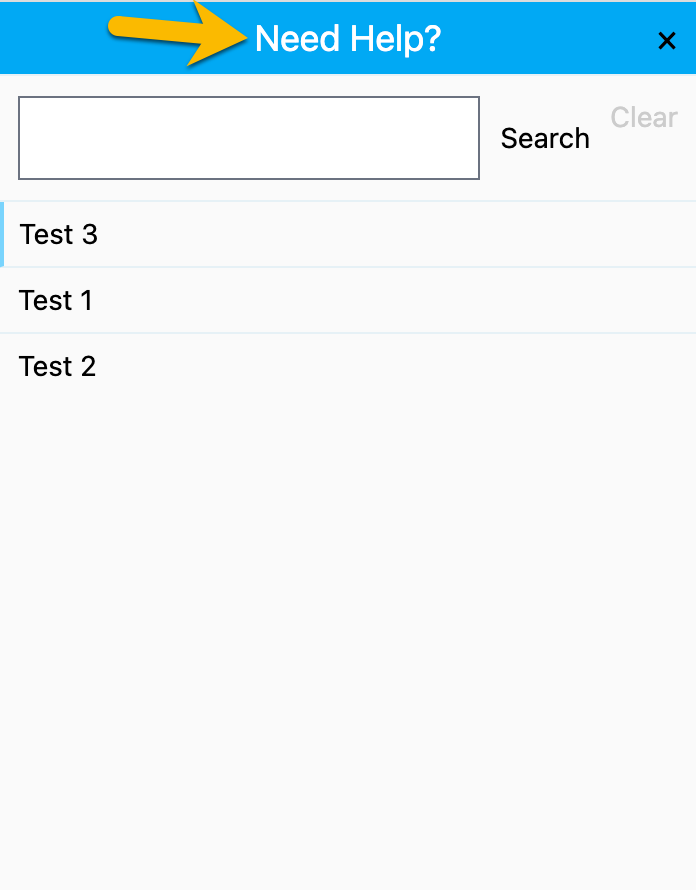Dismiss the help widget using the X icon

click(667, 41)
